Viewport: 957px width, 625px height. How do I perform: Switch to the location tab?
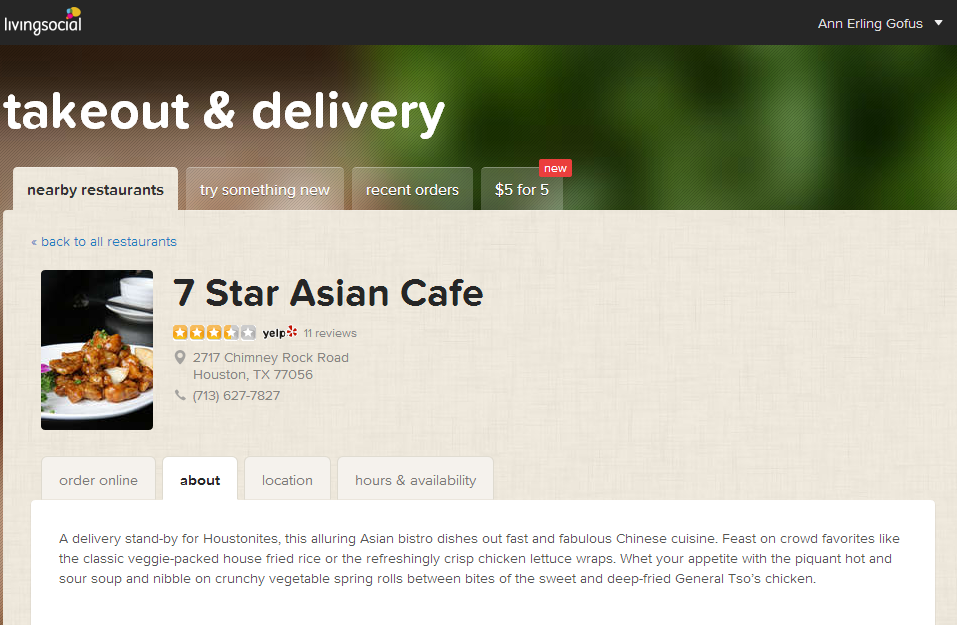click(x=287, y=480)
